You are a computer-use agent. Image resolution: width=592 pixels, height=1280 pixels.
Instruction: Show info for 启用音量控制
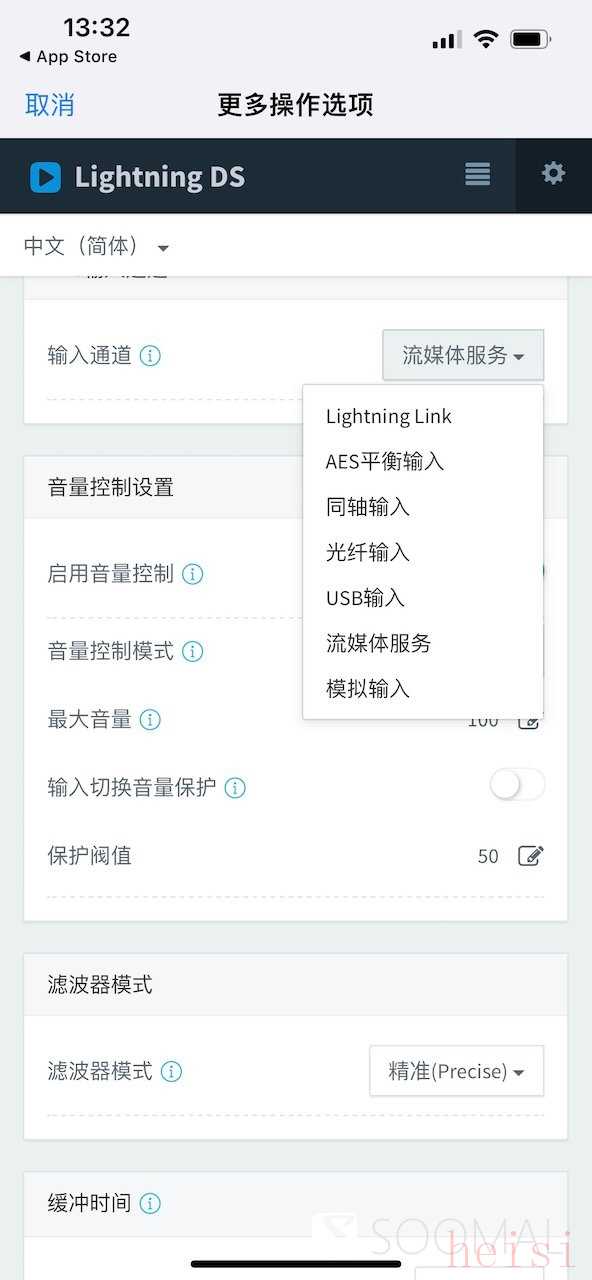(x=193, y=574)
